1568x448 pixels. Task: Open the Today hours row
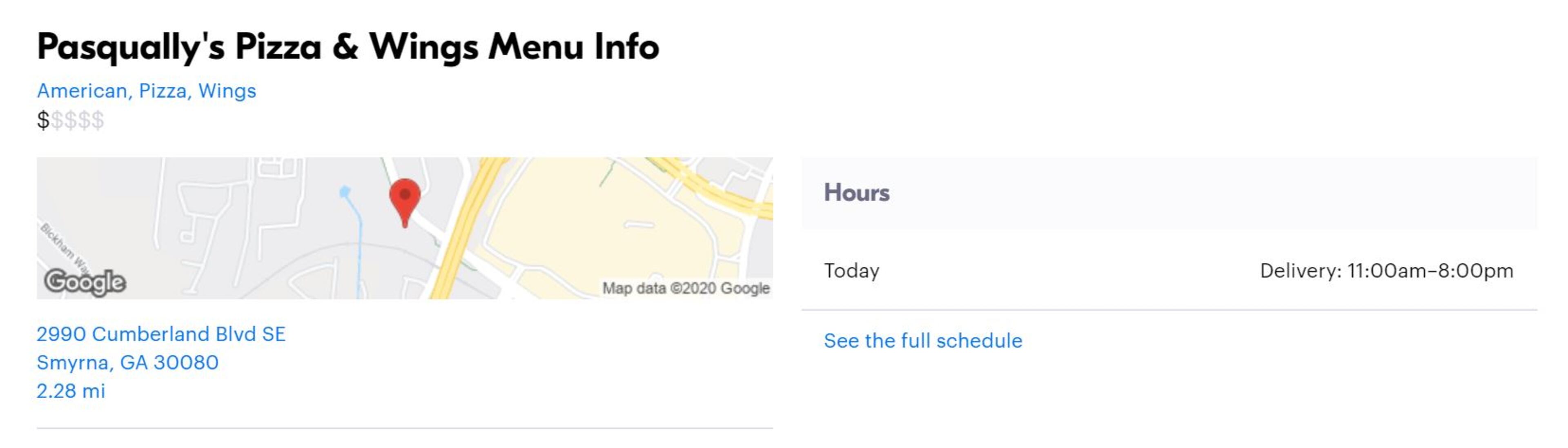pos(851,270)
